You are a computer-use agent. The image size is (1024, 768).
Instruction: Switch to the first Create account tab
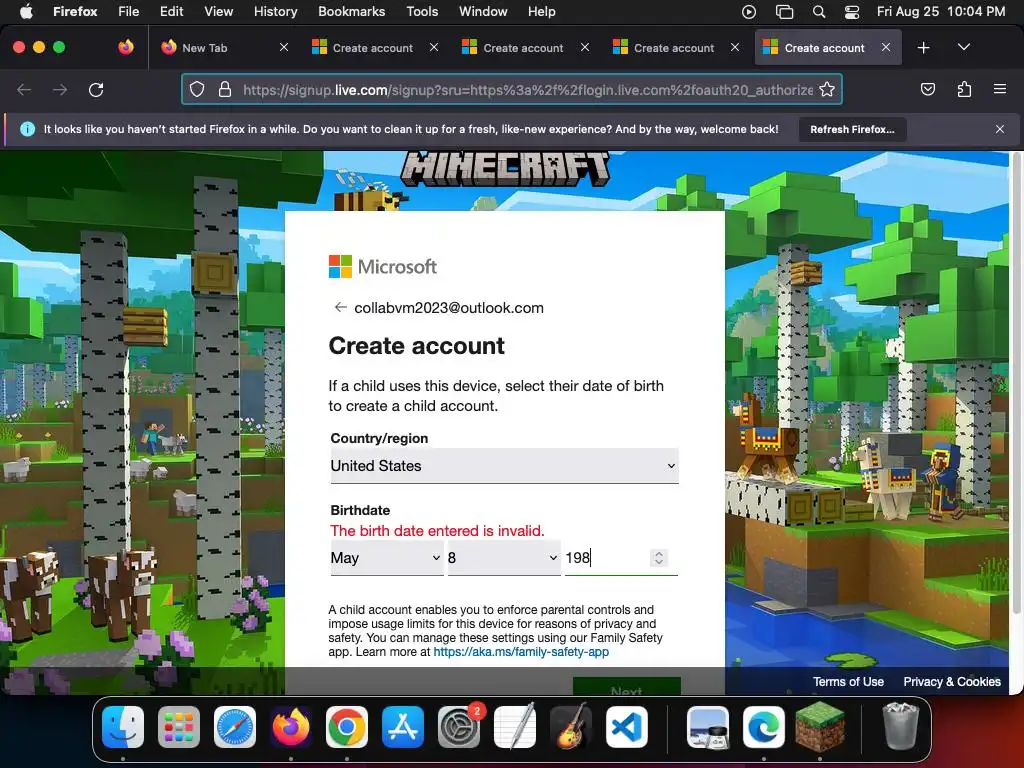pos(373,48)
